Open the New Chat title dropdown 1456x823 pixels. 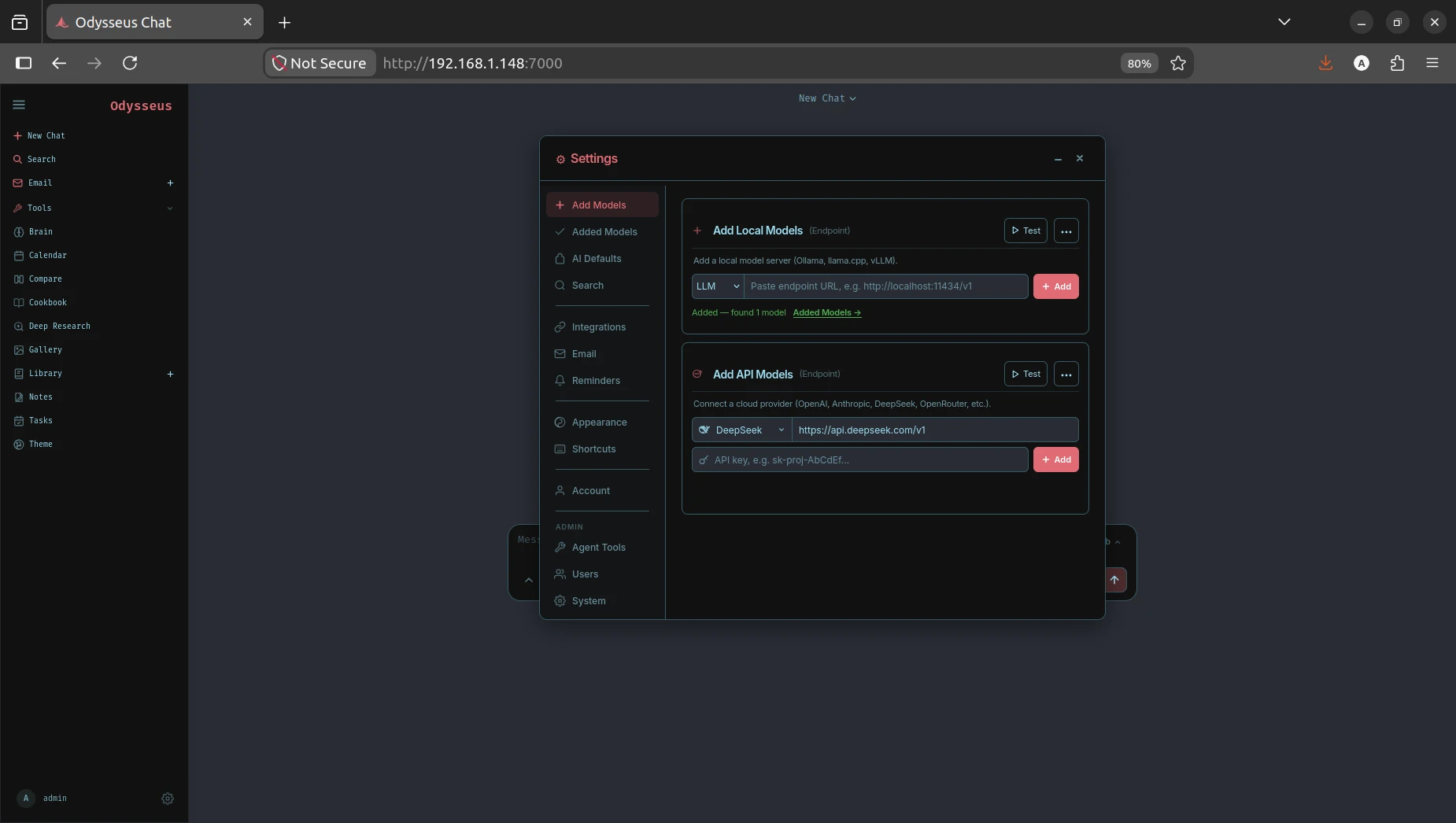pyautogui.click(x=827, y=98)
